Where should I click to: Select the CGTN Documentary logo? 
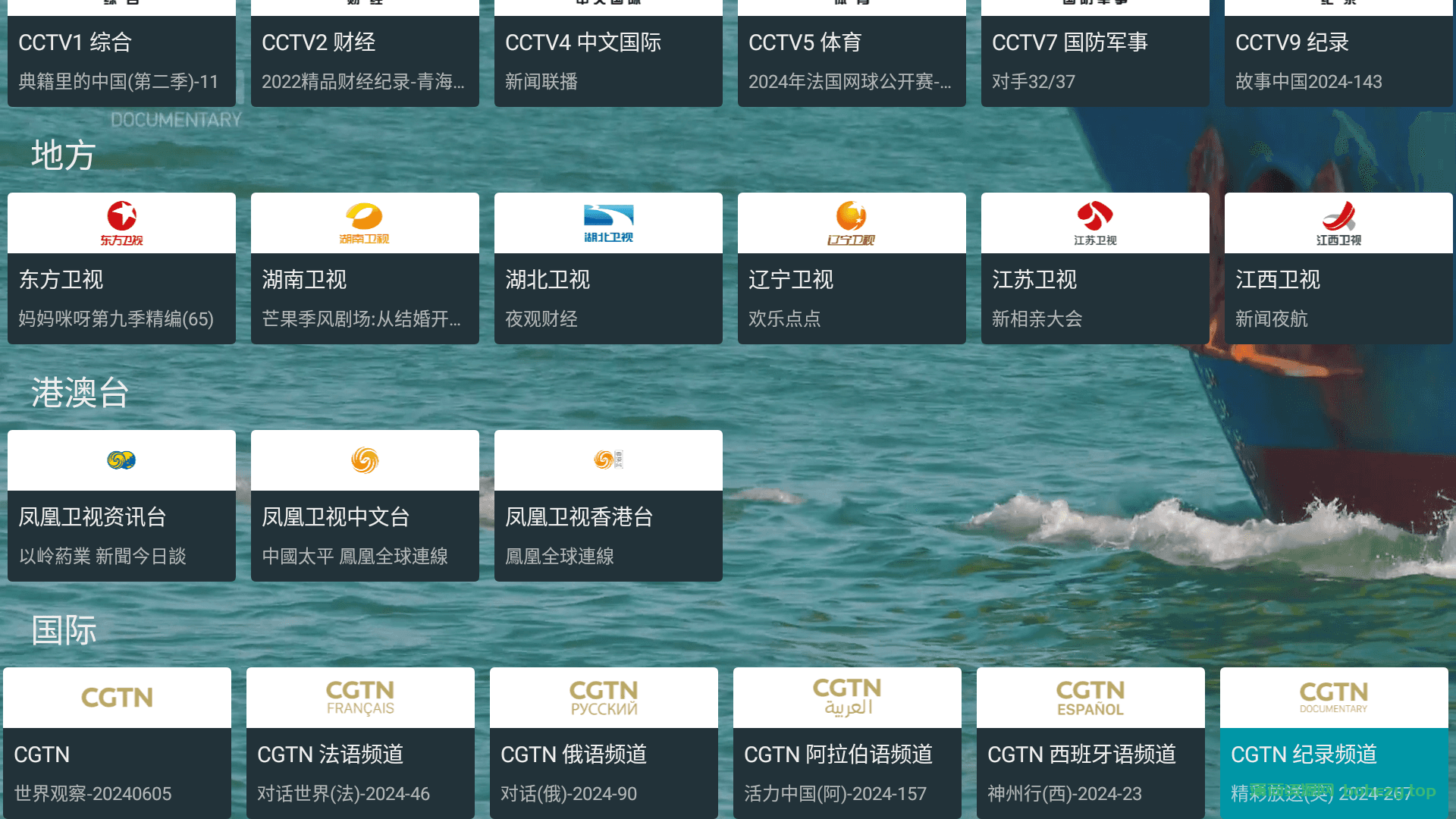[1334, 698]
